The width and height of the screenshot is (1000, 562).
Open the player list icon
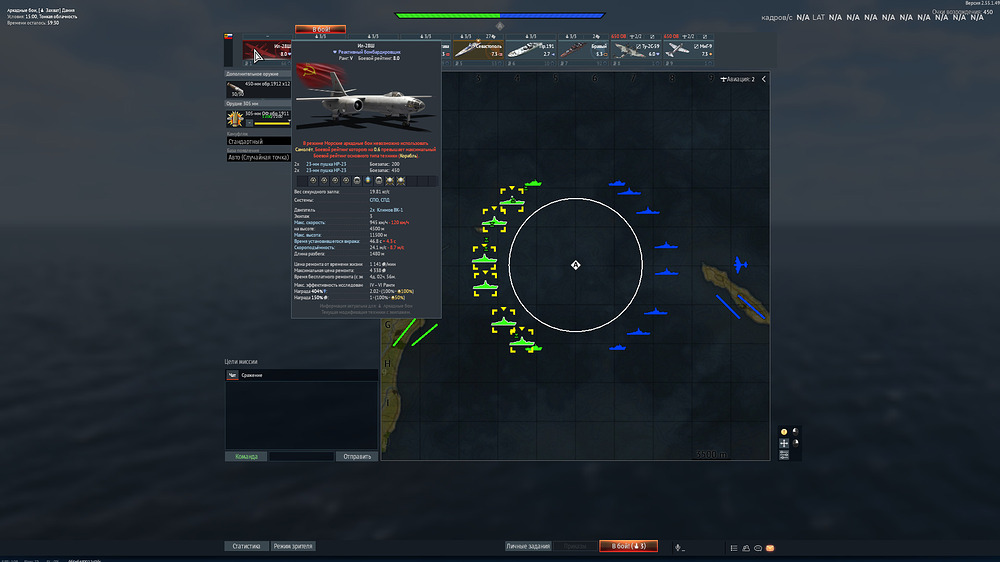tap(734, 547)
